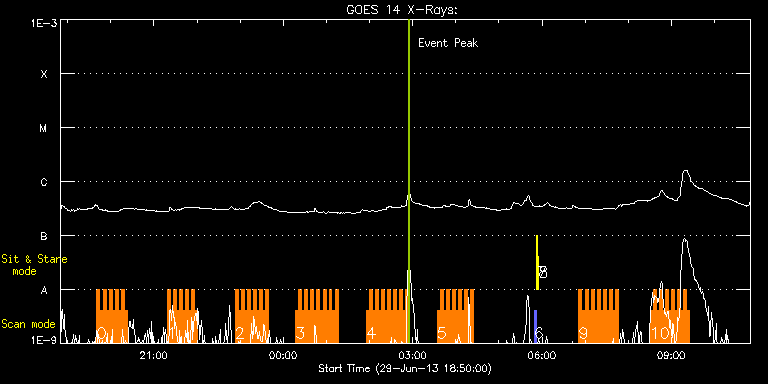Click orange scan block numbered 4
Viewport: 768px width, 384px height.
387,316
